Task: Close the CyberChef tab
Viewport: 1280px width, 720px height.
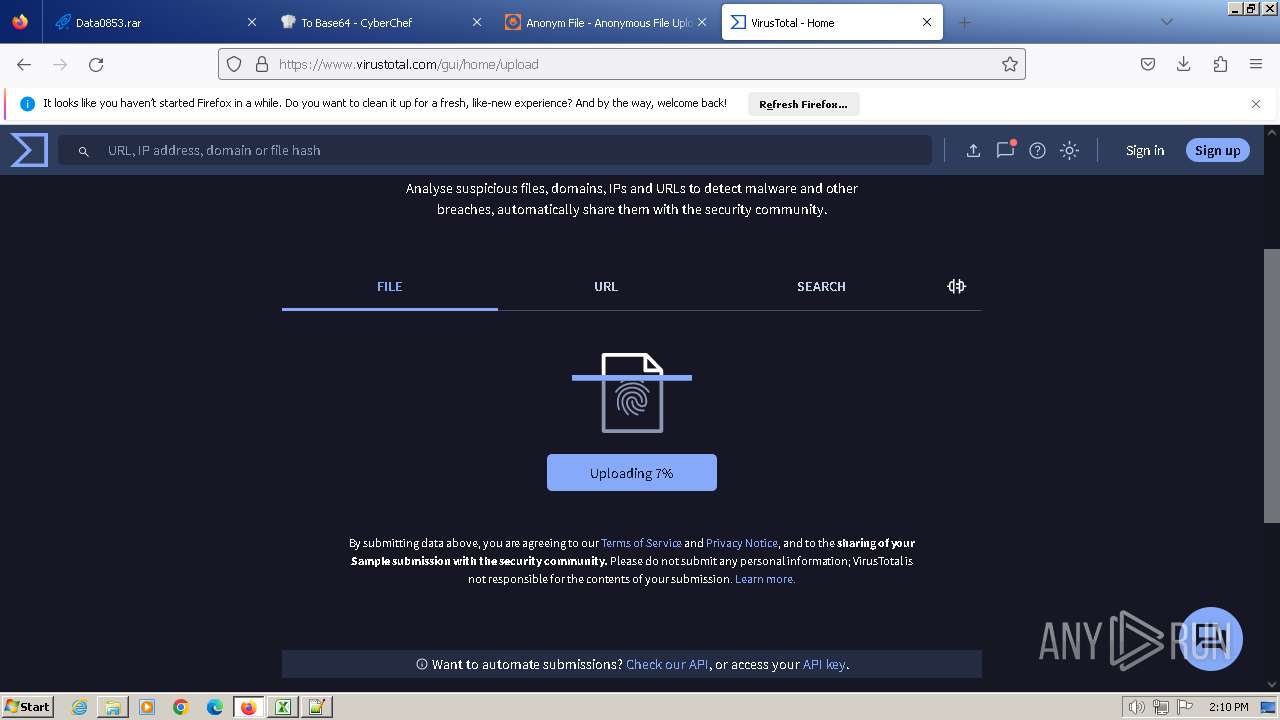Action: click(x=477, y=22)
